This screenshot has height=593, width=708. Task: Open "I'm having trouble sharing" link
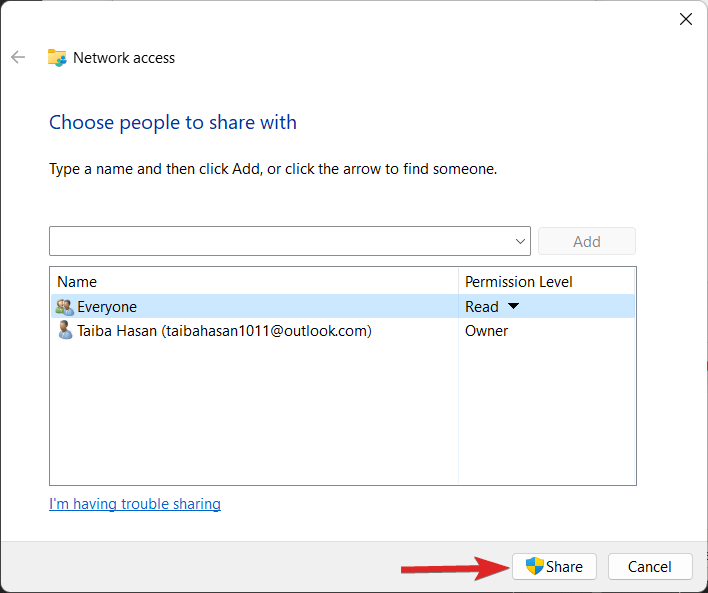tap(135, 504)
